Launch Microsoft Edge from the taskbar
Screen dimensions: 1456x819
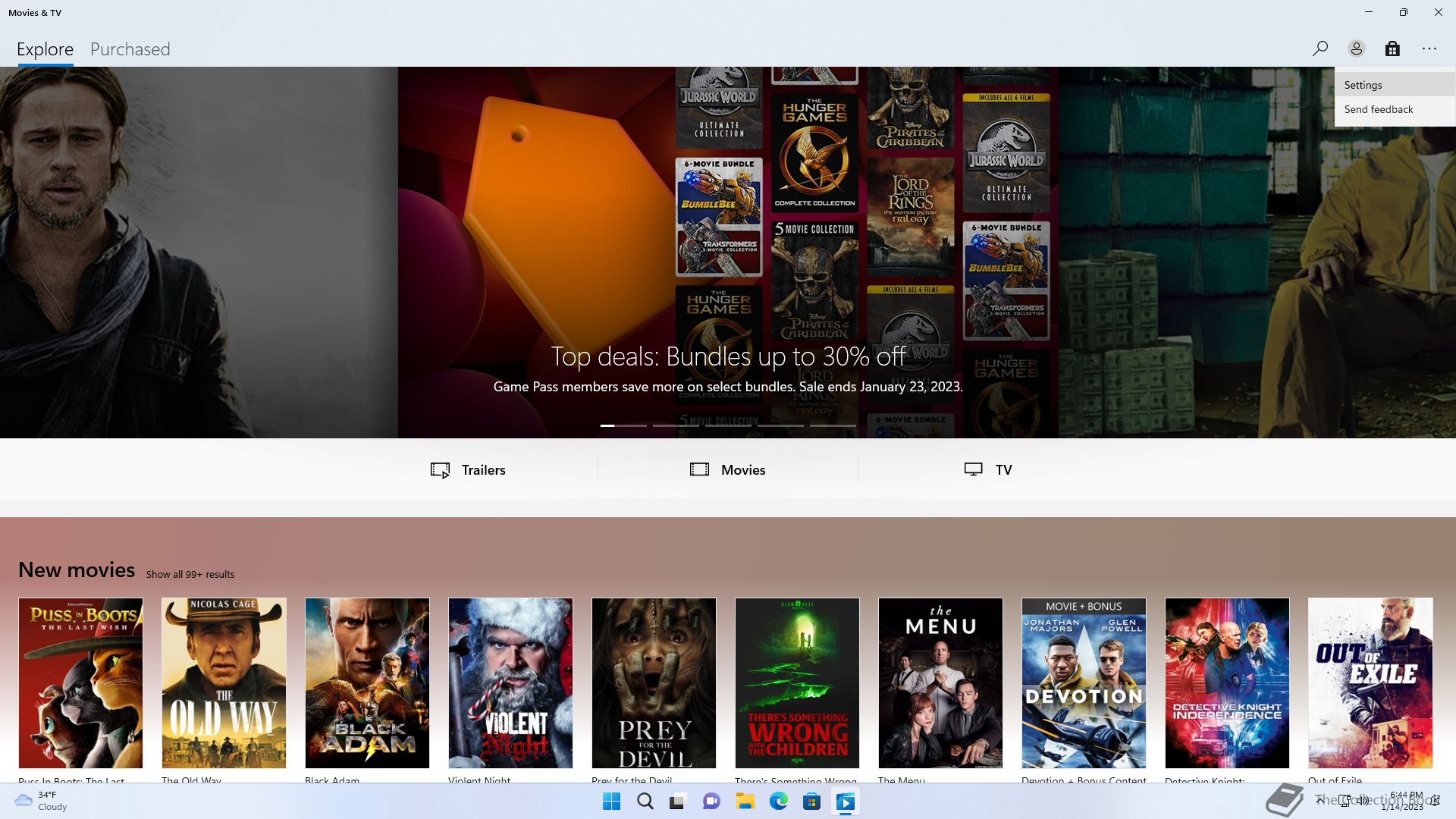[778, 802]
